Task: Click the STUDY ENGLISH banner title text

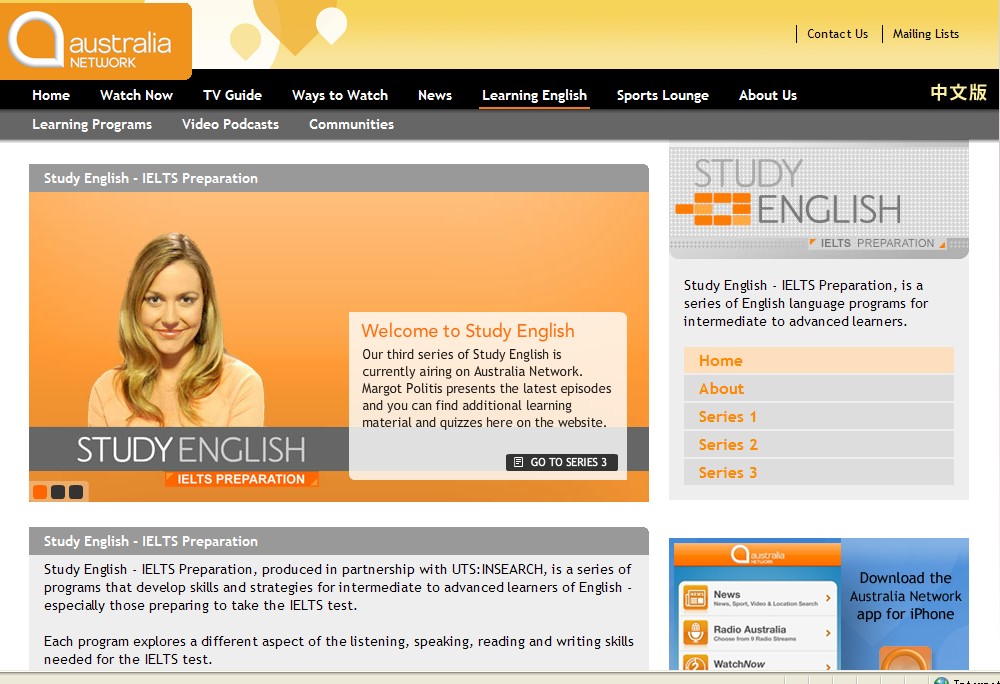Action: coord(191,449)
